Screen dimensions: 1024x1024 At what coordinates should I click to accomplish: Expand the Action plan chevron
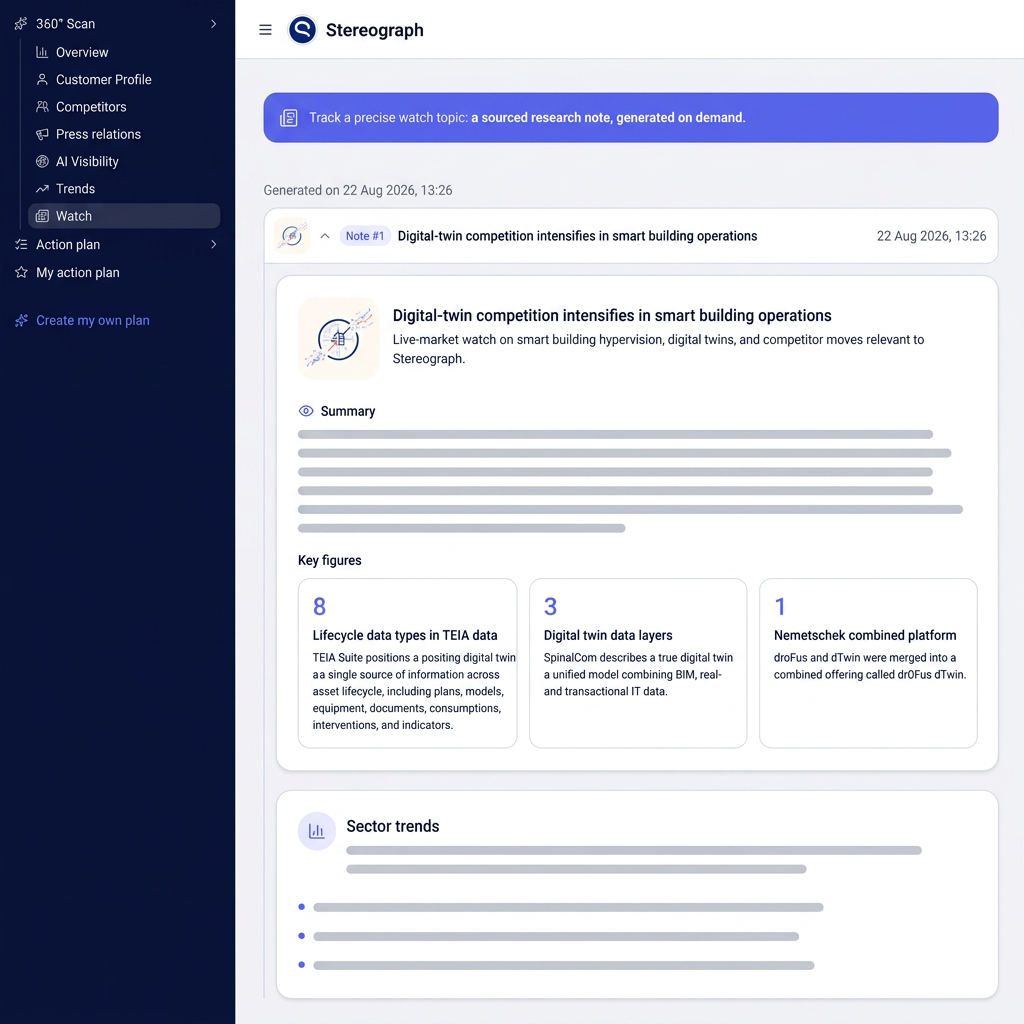[x=214, y=244]
